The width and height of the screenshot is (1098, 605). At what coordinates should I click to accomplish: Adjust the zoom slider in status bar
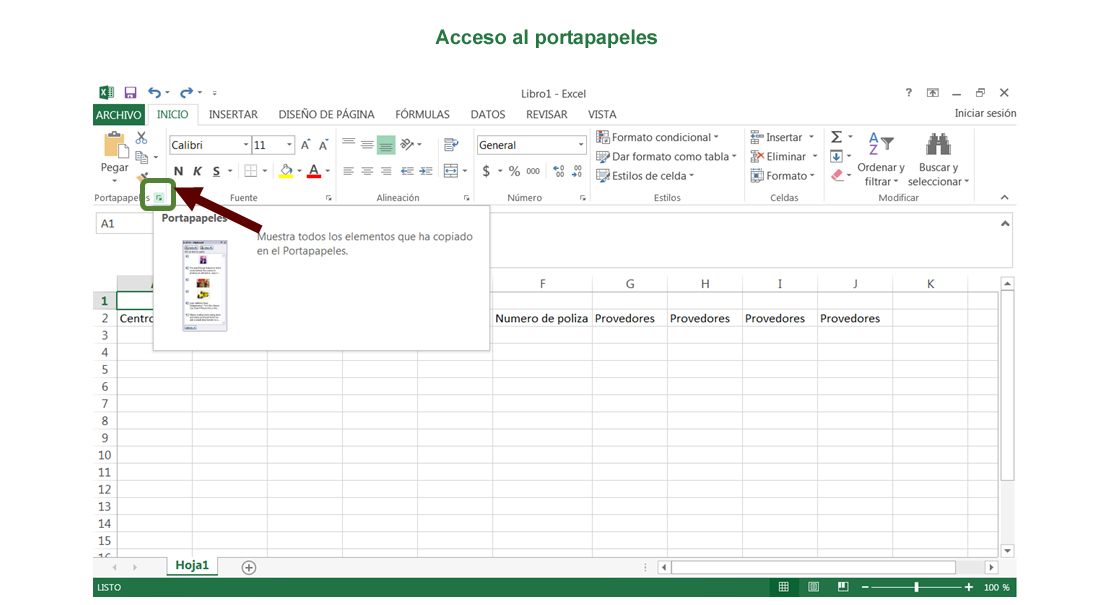click(916, 587)
